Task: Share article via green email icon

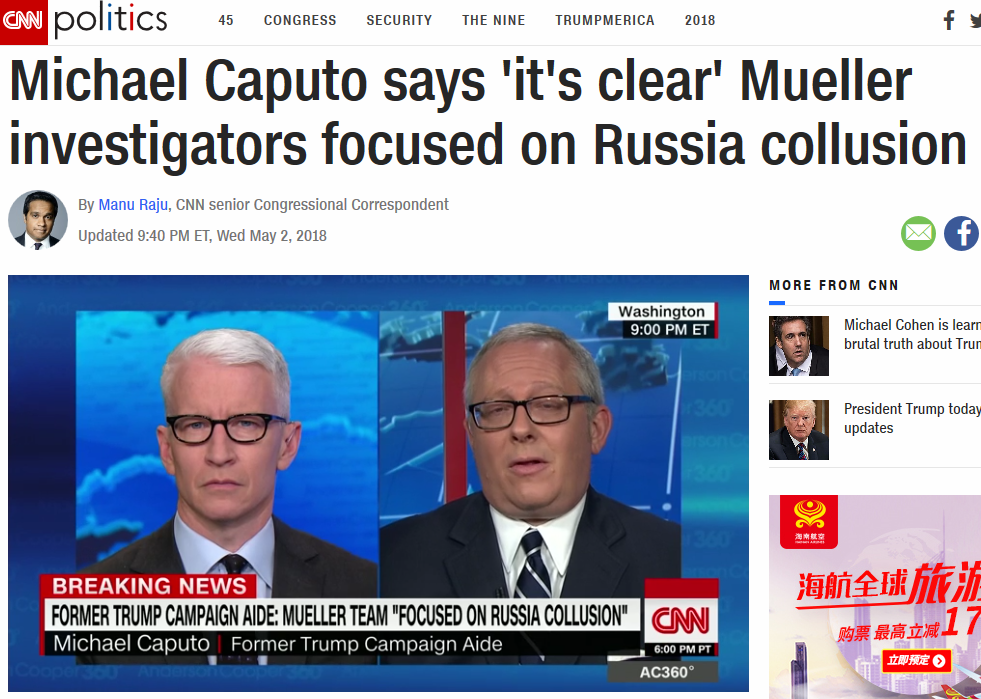Action: point(918,233)
